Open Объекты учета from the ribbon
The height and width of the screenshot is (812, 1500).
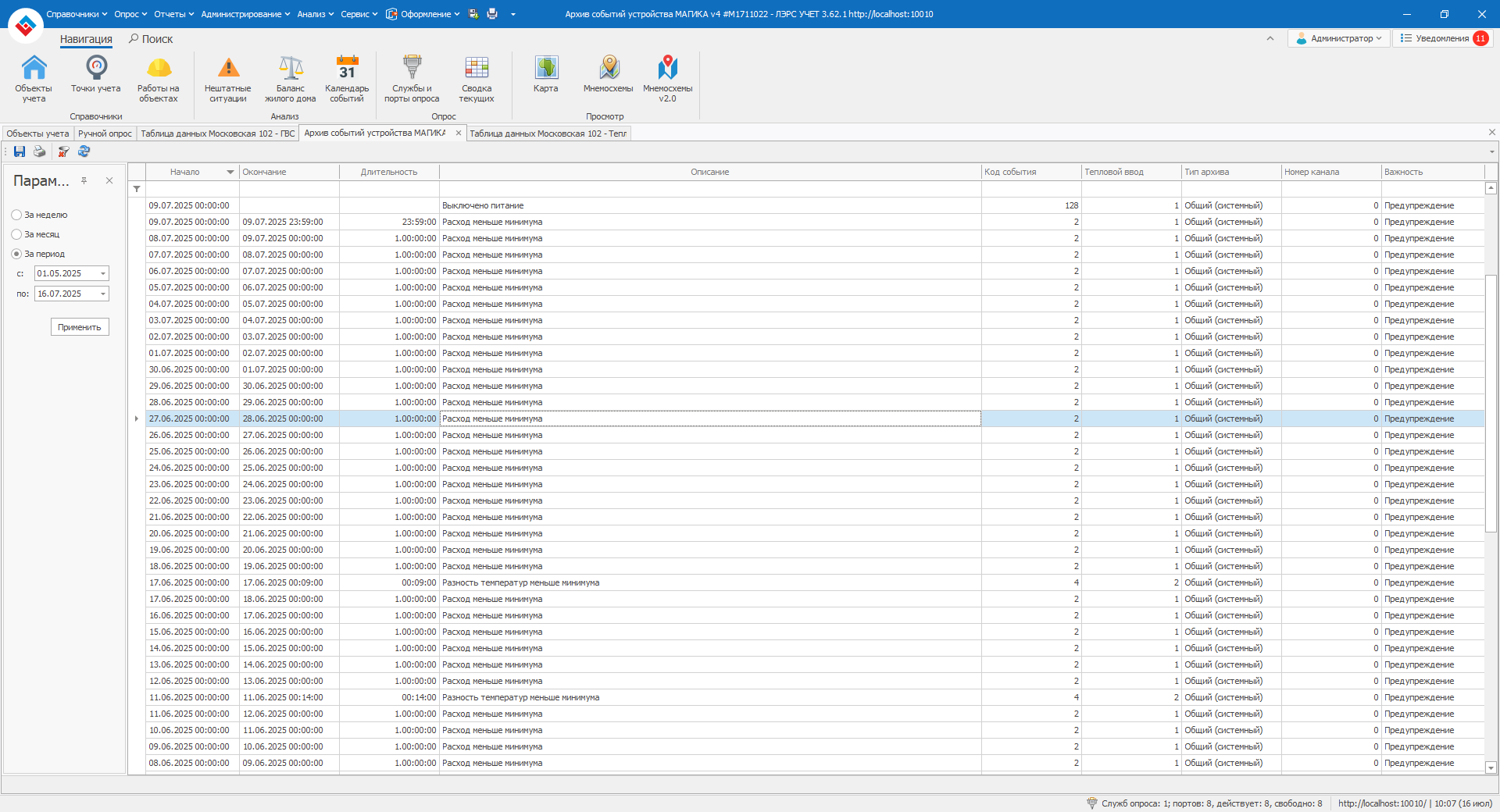tap(34, 77)
